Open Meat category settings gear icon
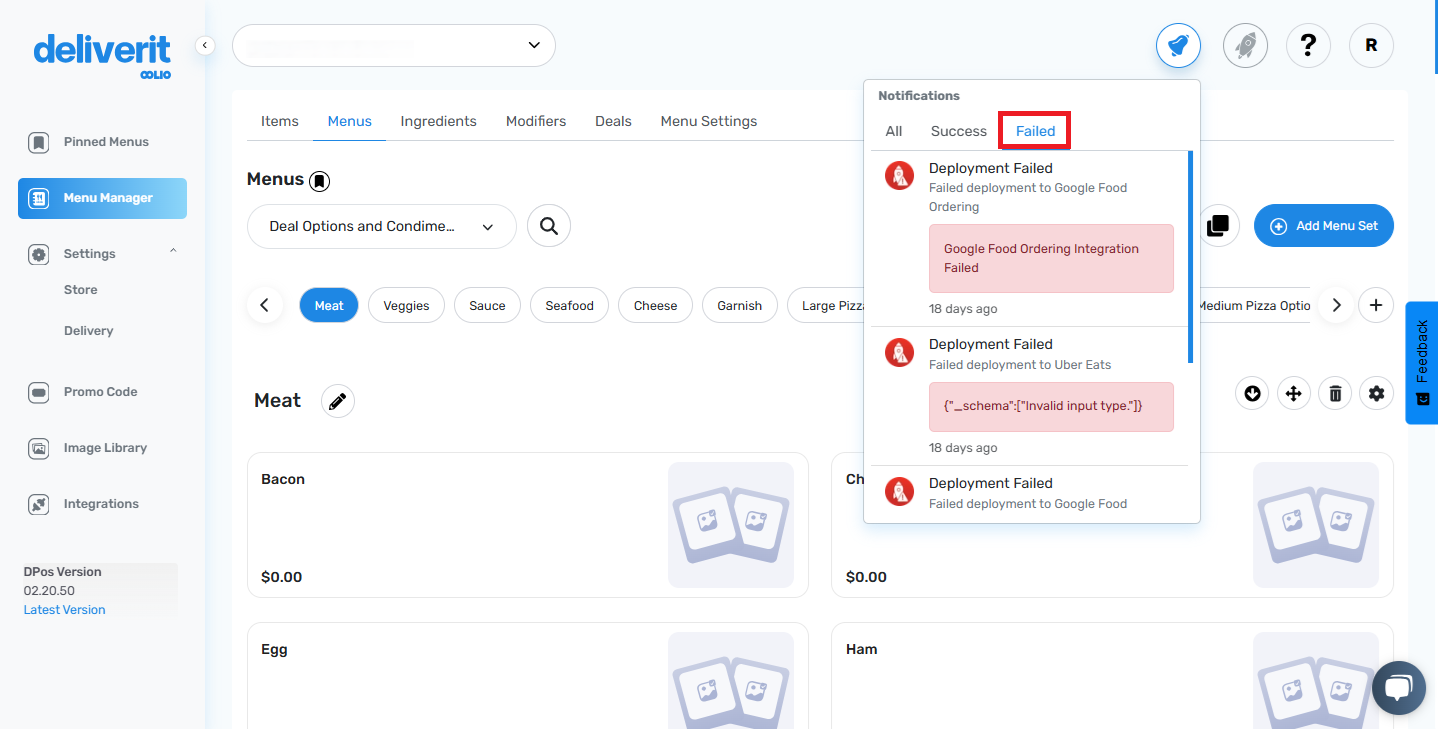This screenshot has height=729, width=1438. click(x=1377, y=394)
